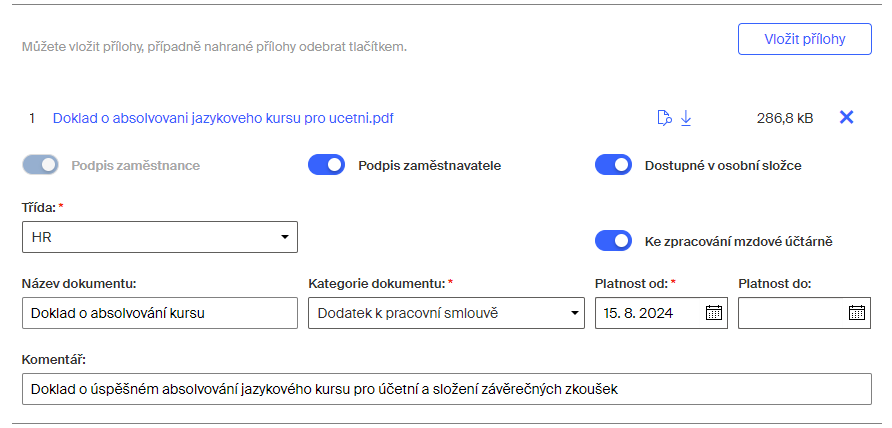Click the Vložit přílohy button
This screenshot has height=428, width=892.
[x=805, y=39]
